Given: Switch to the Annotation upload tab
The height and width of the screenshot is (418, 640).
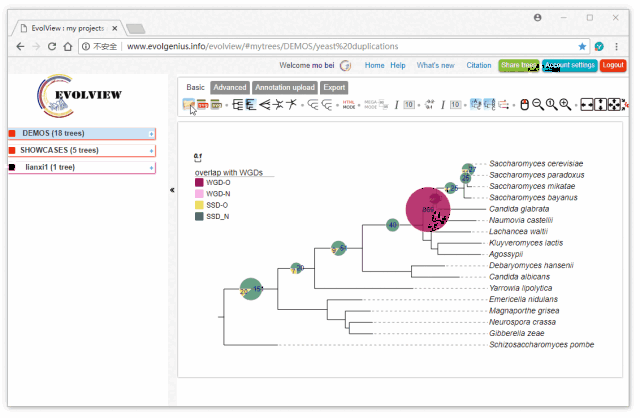Looking at the screenshot, I should coord(285,87).
